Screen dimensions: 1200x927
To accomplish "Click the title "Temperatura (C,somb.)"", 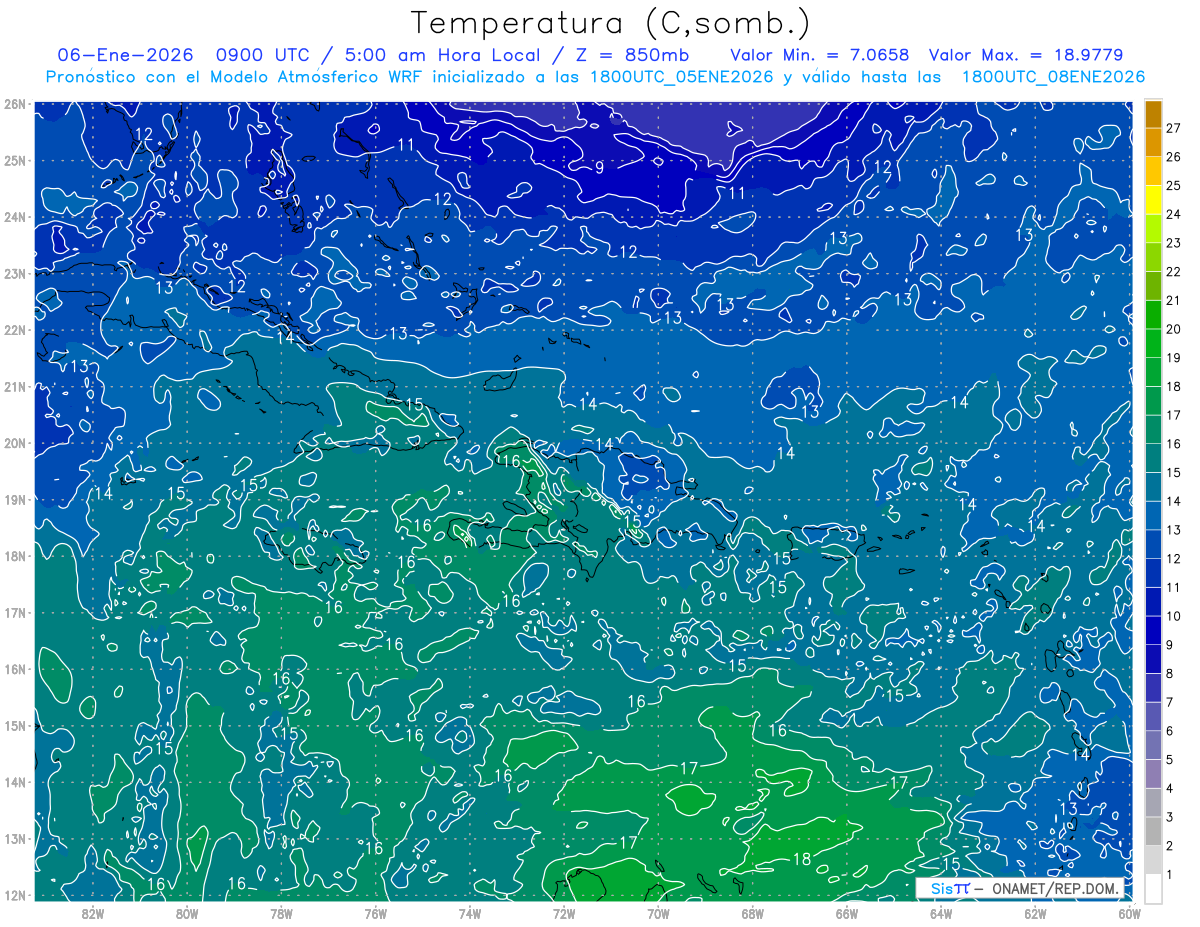I will click(x=610, y=24).
